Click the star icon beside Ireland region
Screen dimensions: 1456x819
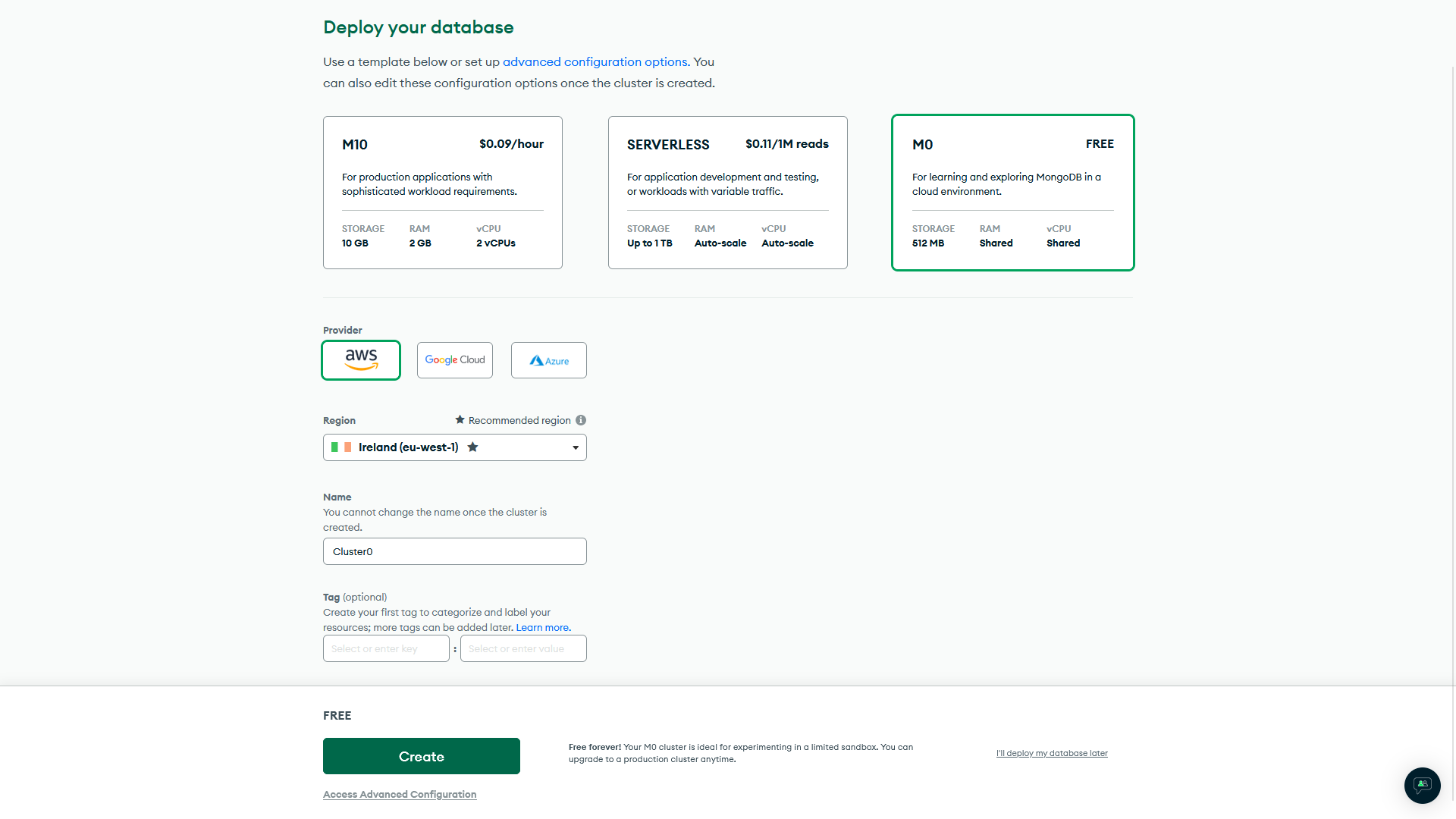tap(472, 447)
